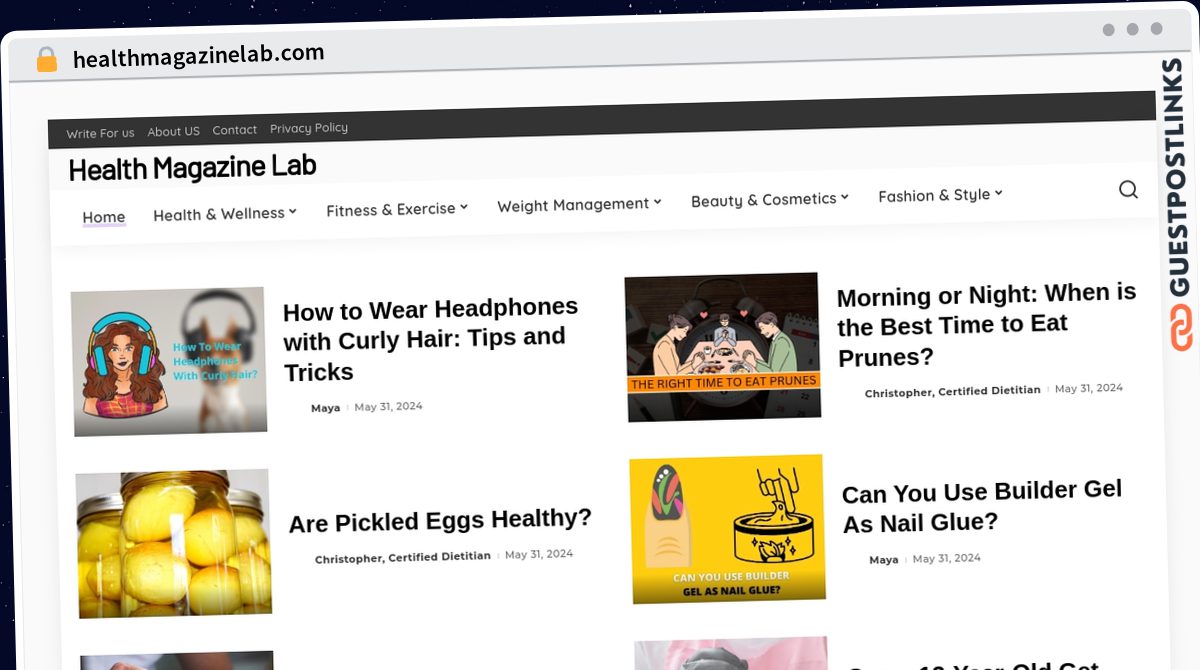Click the orange padlock icon
The image size is (1200, 670).
[x=47, y=60]
